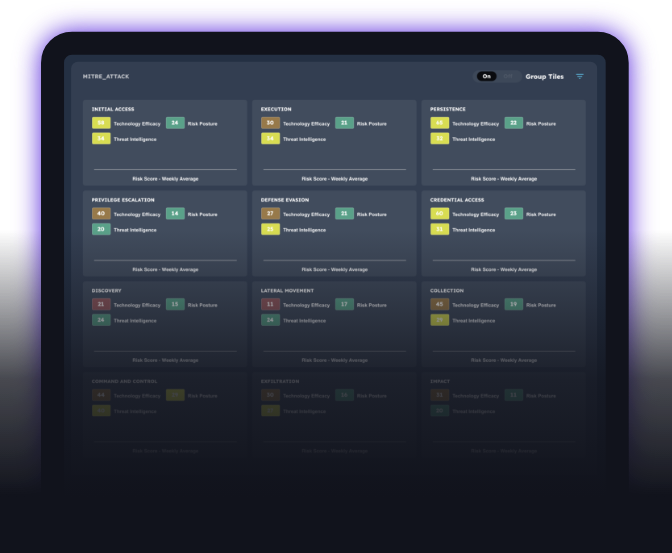Click Initial Access Risk Posture score 24
Image resolution: width=672 pixels, height=553 pixels.
pyautogui.click(x=175, y=123)
